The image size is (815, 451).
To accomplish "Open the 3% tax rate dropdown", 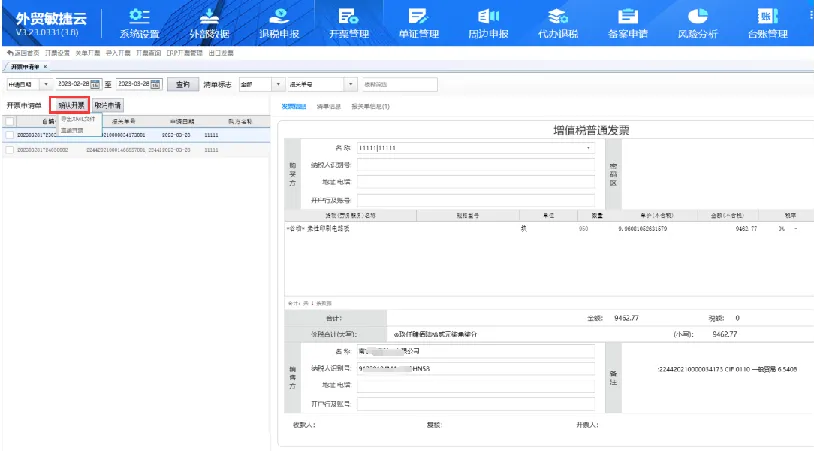I will (795, 229).
